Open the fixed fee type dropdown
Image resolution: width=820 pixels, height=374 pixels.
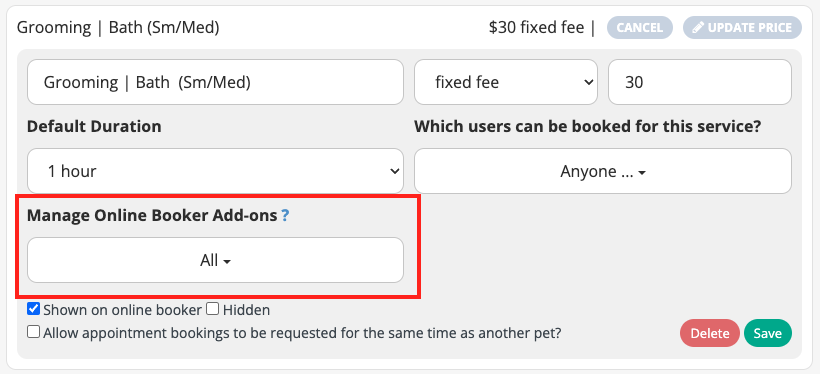[x=506, y=82]
